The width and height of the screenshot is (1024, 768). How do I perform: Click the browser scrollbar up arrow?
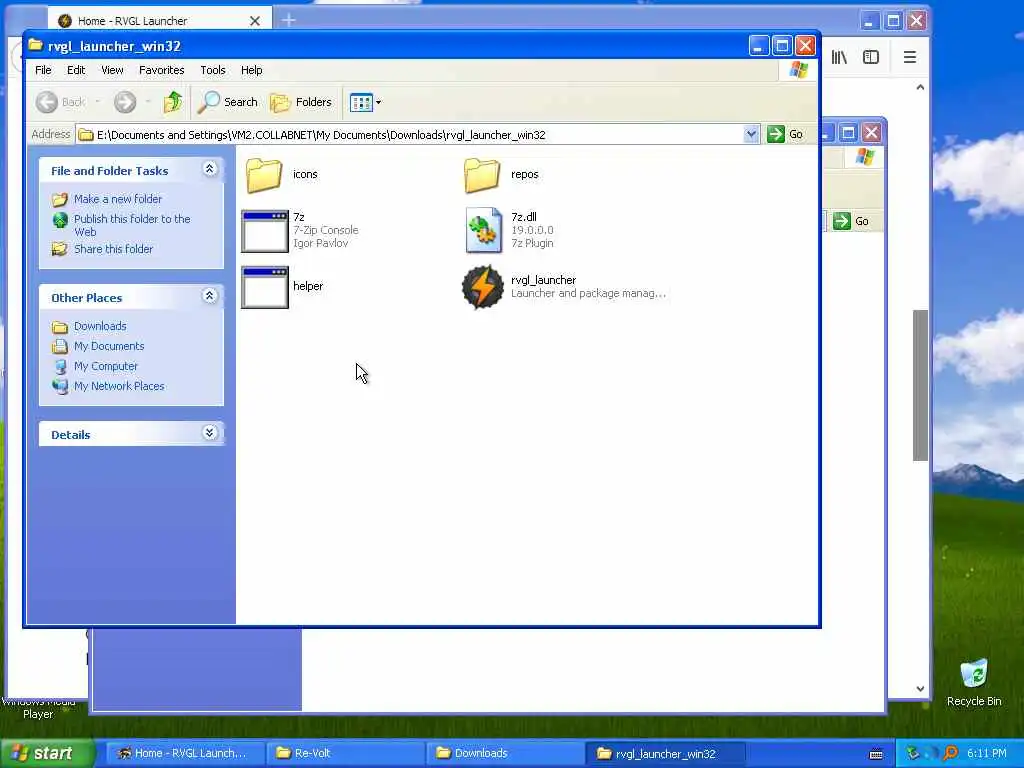point(920,88)
